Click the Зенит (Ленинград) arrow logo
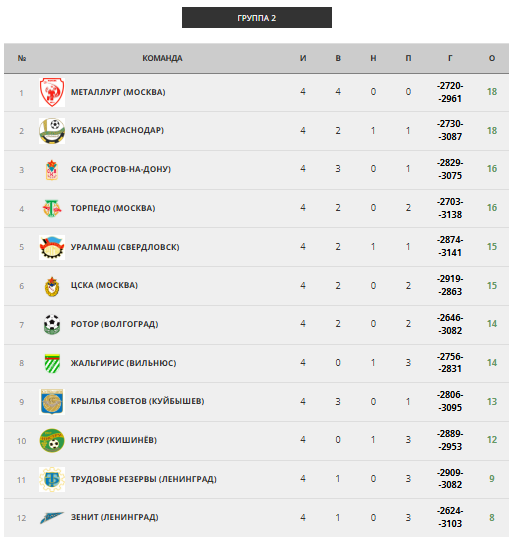The image size is (516, 544). tap(52, 518)
